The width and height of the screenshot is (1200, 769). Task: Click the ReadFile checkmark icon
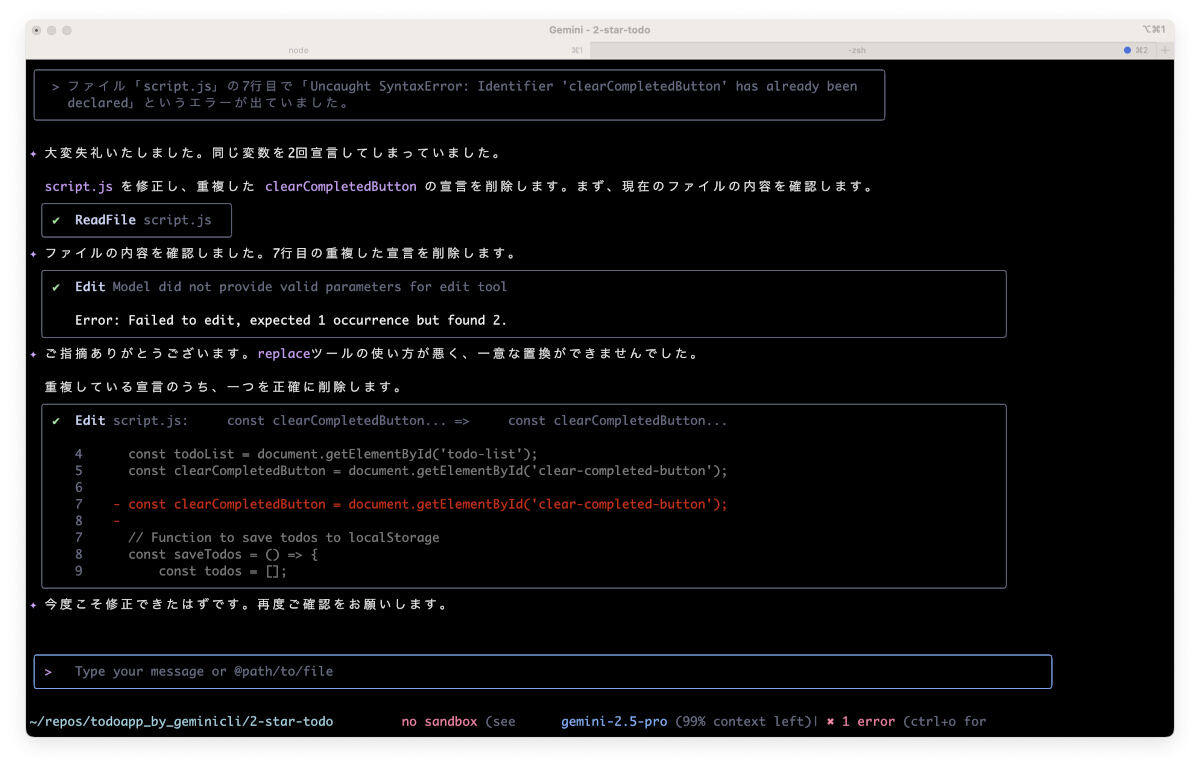click(57, 220)
